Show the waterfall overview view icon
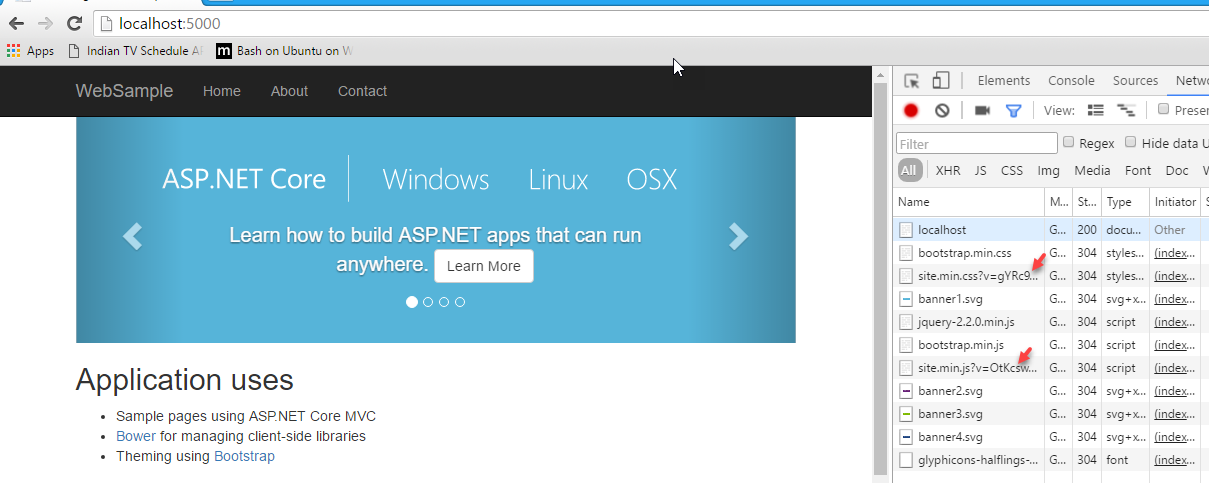Screen dimensions: 1209x483 click(1126, 111)
